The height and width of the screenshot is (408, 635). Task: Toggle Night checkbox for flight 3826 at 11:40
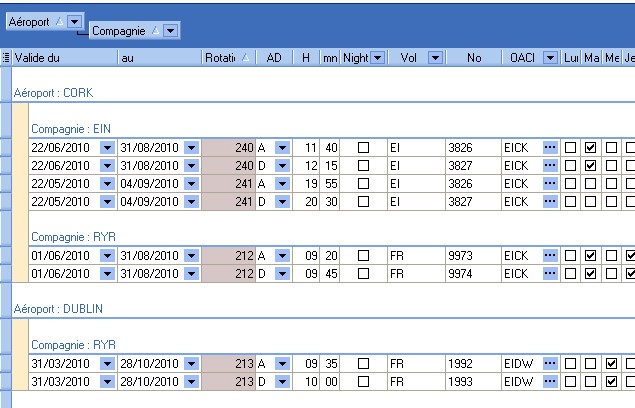click(x=363, y=147)
